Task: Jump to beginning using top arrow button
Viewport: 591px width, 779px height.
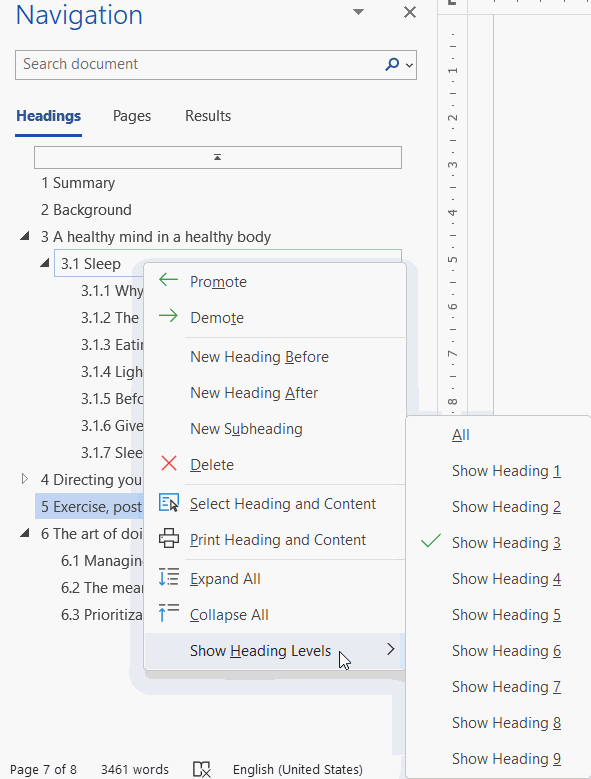Action: (x=218, y=157)
